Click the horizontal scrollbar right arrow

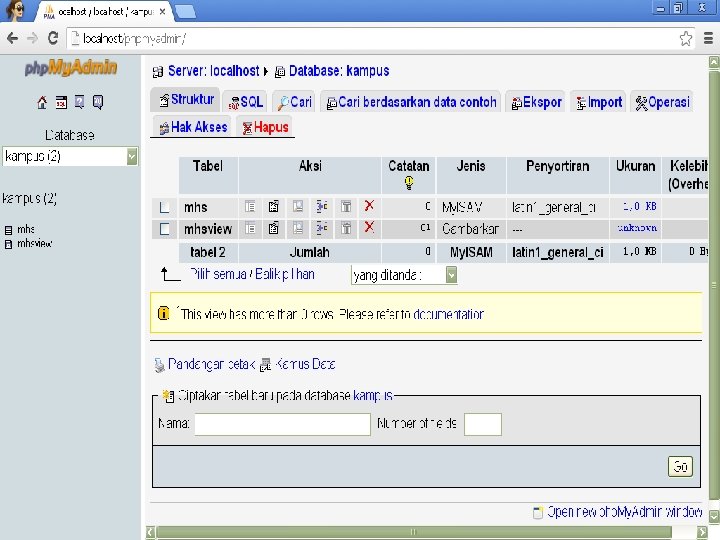pos(702,532)
